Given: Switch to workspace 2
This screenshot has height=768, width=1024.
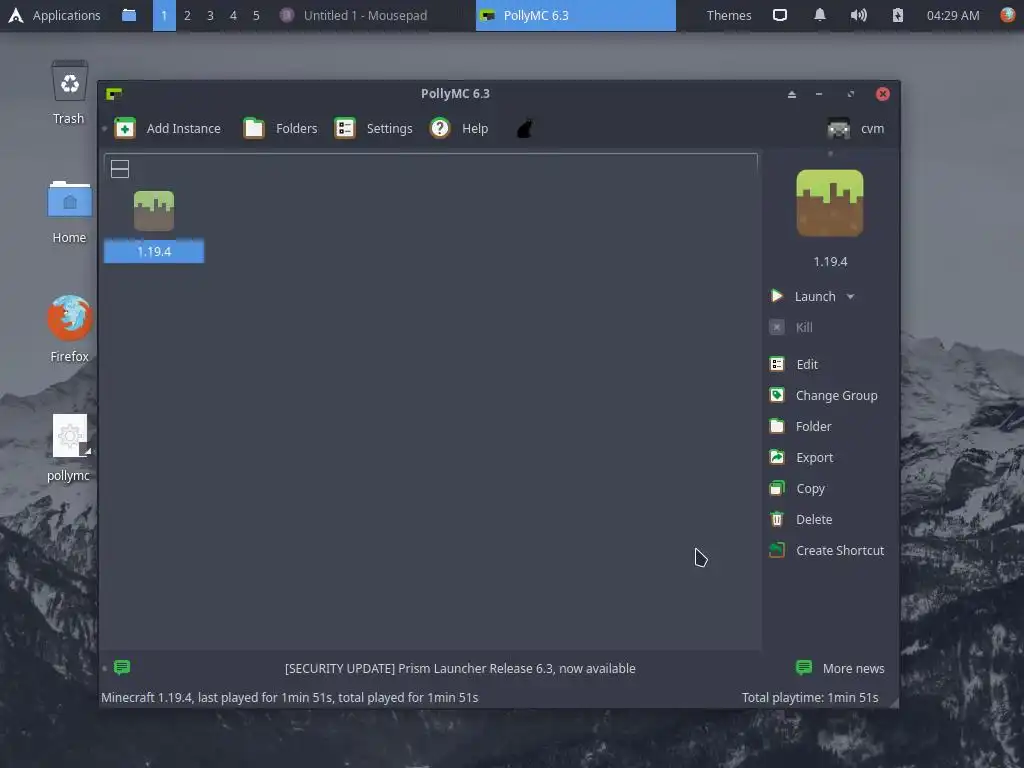Looking at the screenshot, I should click(x=187, y=15).
